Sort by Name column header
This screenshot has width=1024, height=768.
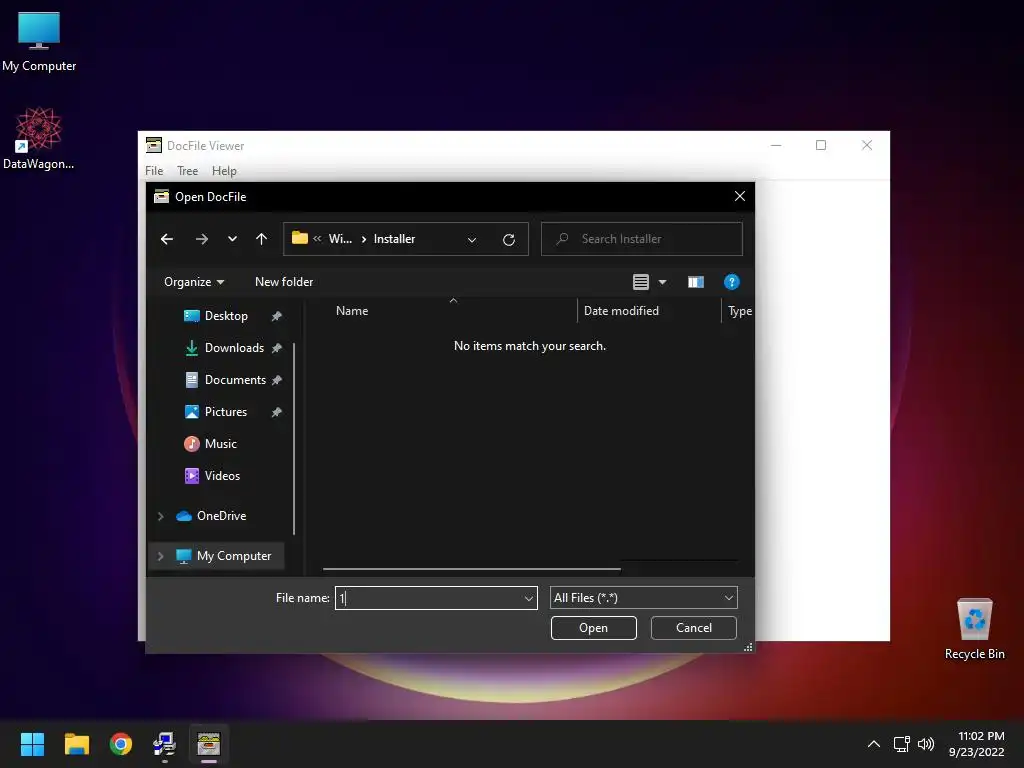coord(351,312)
